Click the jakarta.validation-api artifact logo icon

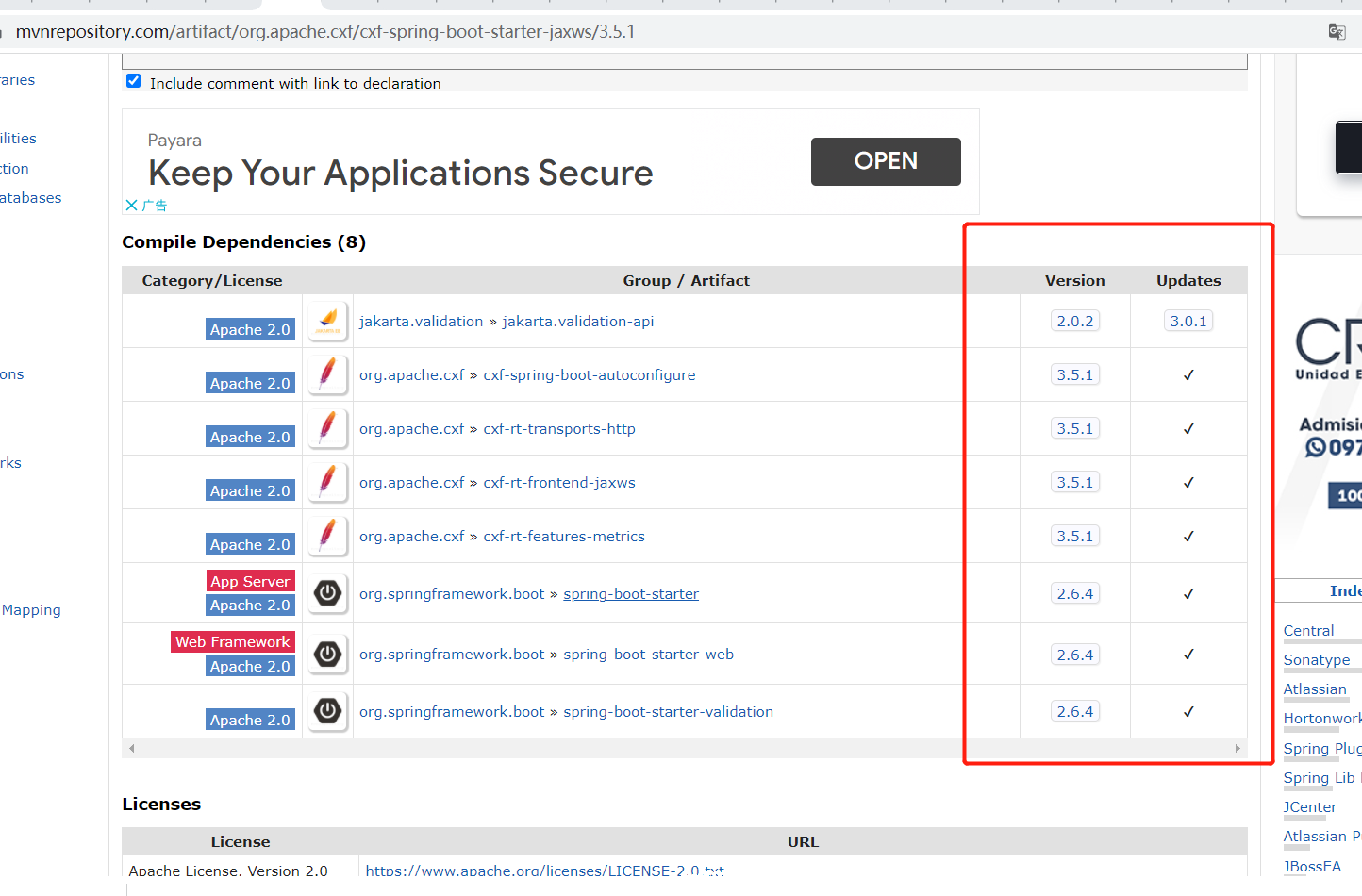tap(327, 321)
